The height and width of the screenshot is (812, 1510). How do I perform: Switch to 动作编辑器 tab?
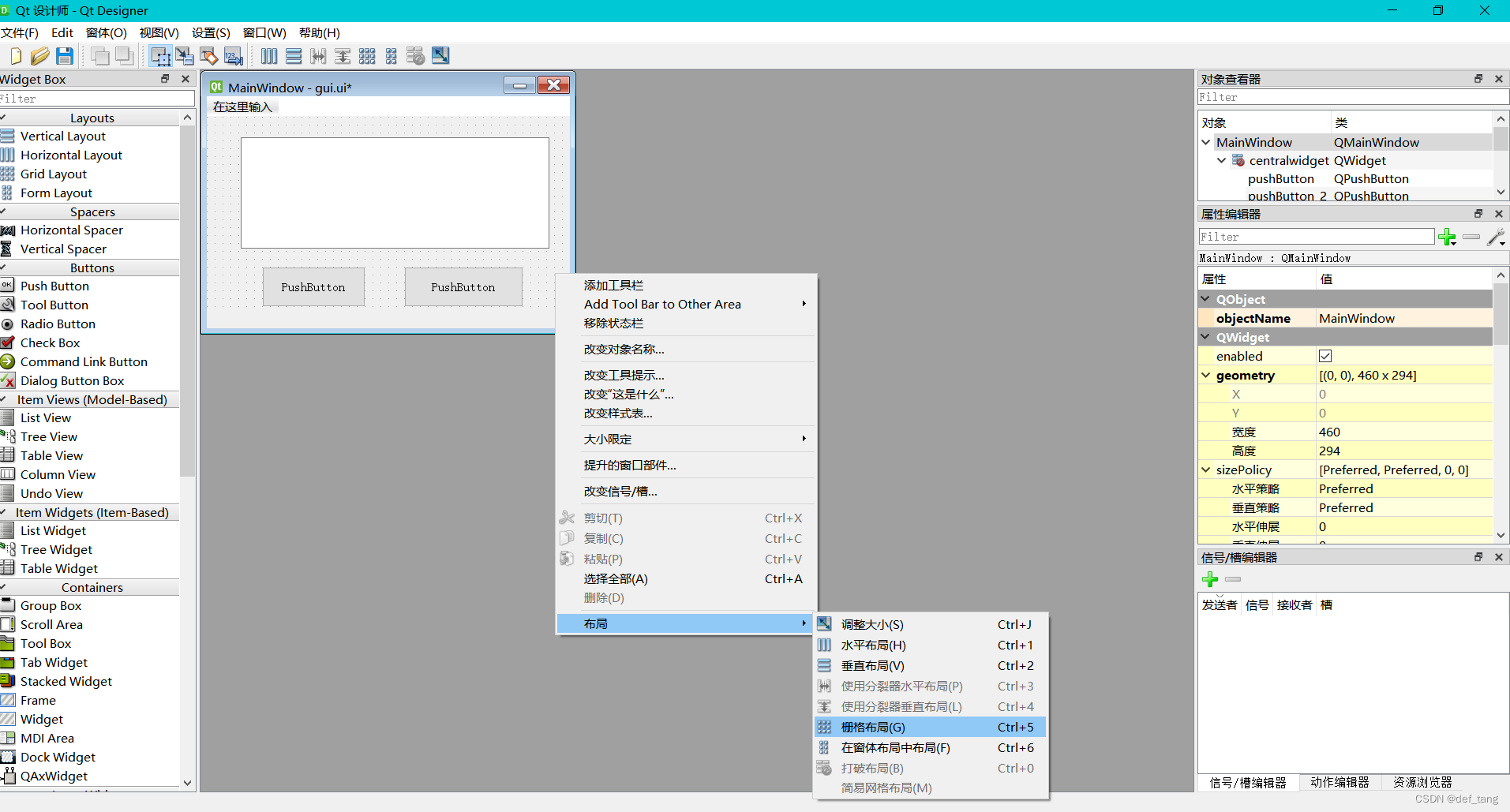[x=1340, y=782]
